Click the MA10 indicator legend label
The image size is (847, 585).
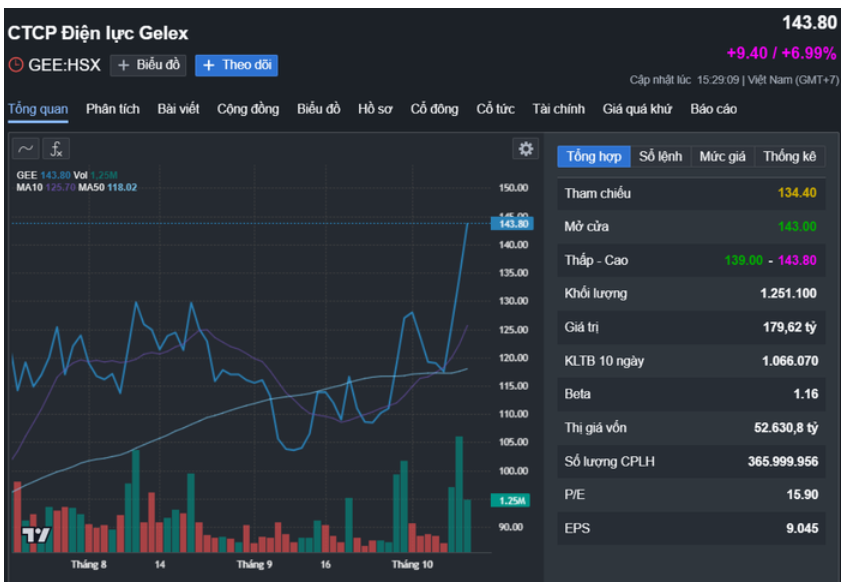(30, 187)
